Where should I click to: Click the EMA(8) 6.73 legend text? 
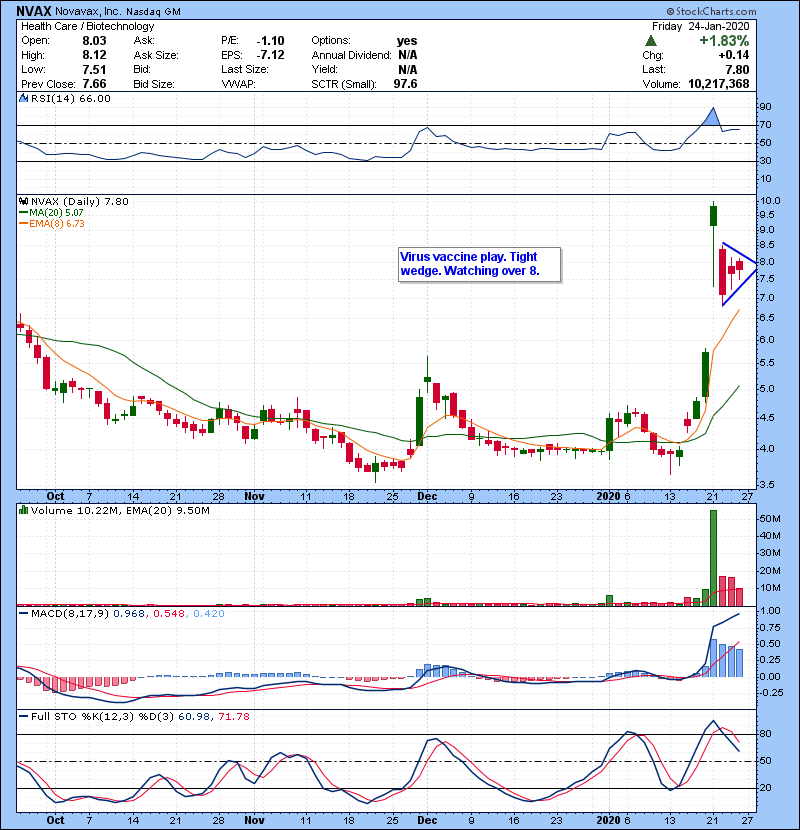click(x=57, y=224)
